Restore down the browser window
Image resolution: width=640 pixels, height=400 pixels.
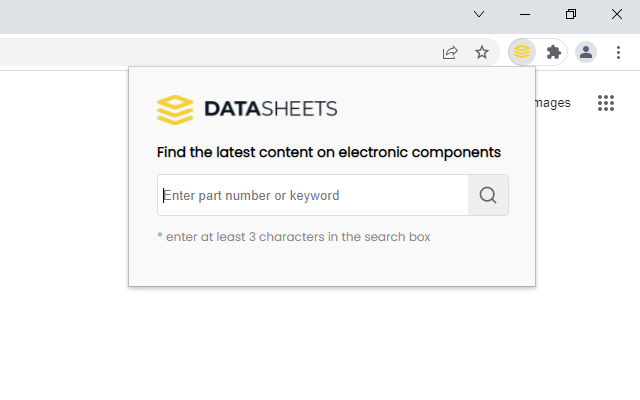(x=571, y=14)
